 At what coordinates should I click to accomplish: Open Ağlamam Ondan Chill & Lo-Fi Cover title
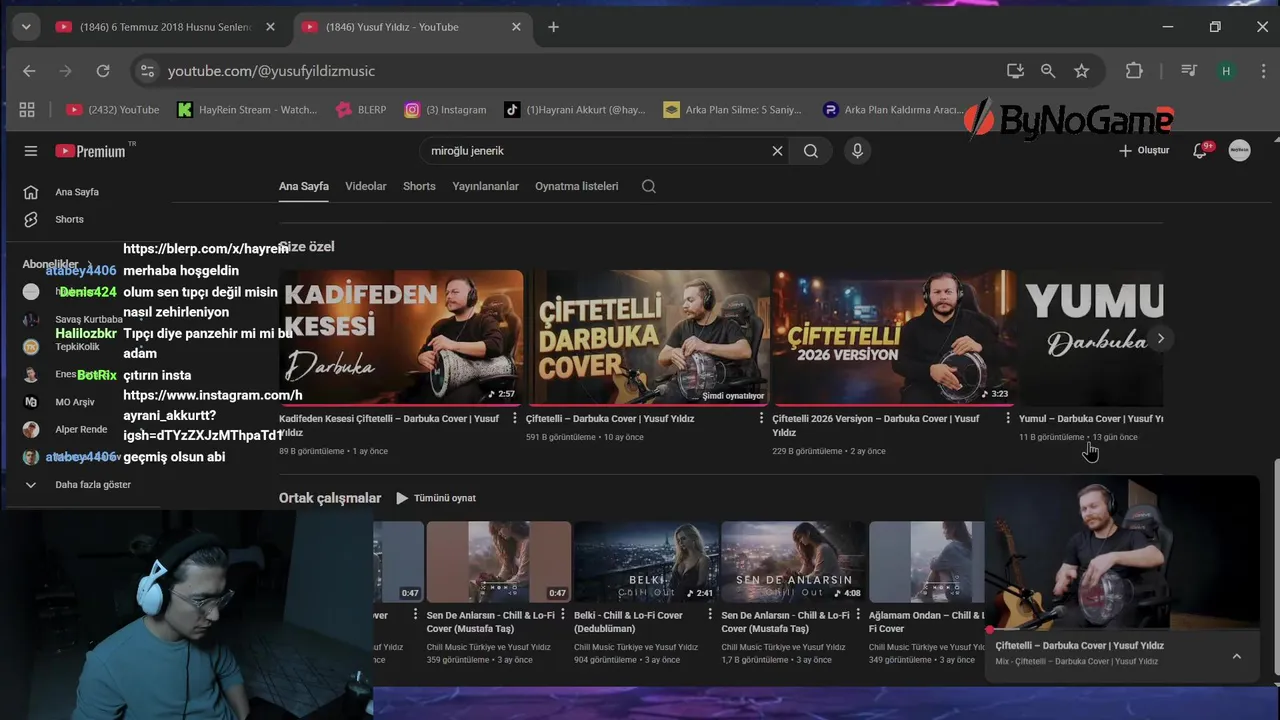[926, 622]
